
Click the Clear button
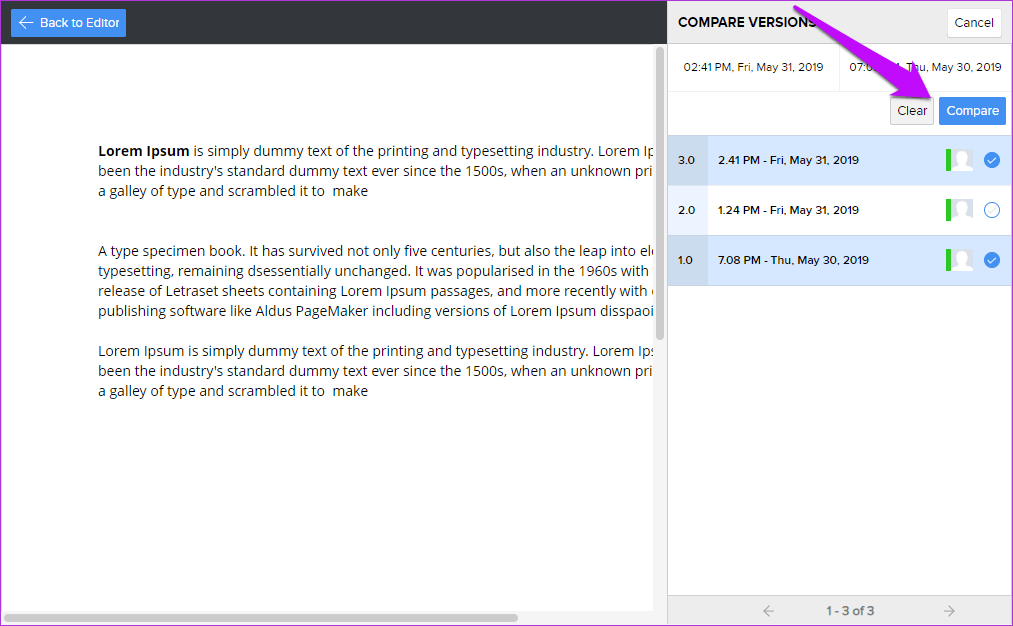tap(911, 111)
